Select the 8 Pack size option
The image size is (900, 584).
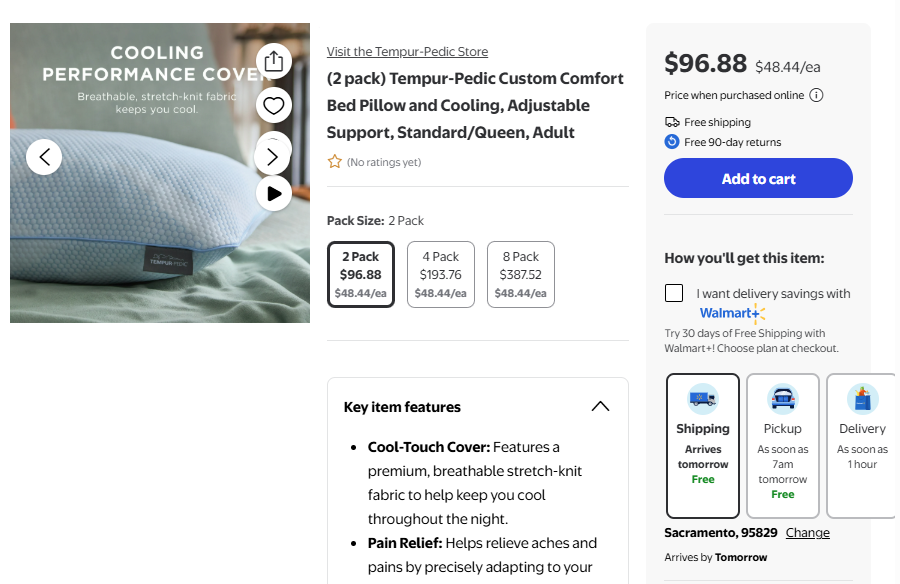[520, 274]
